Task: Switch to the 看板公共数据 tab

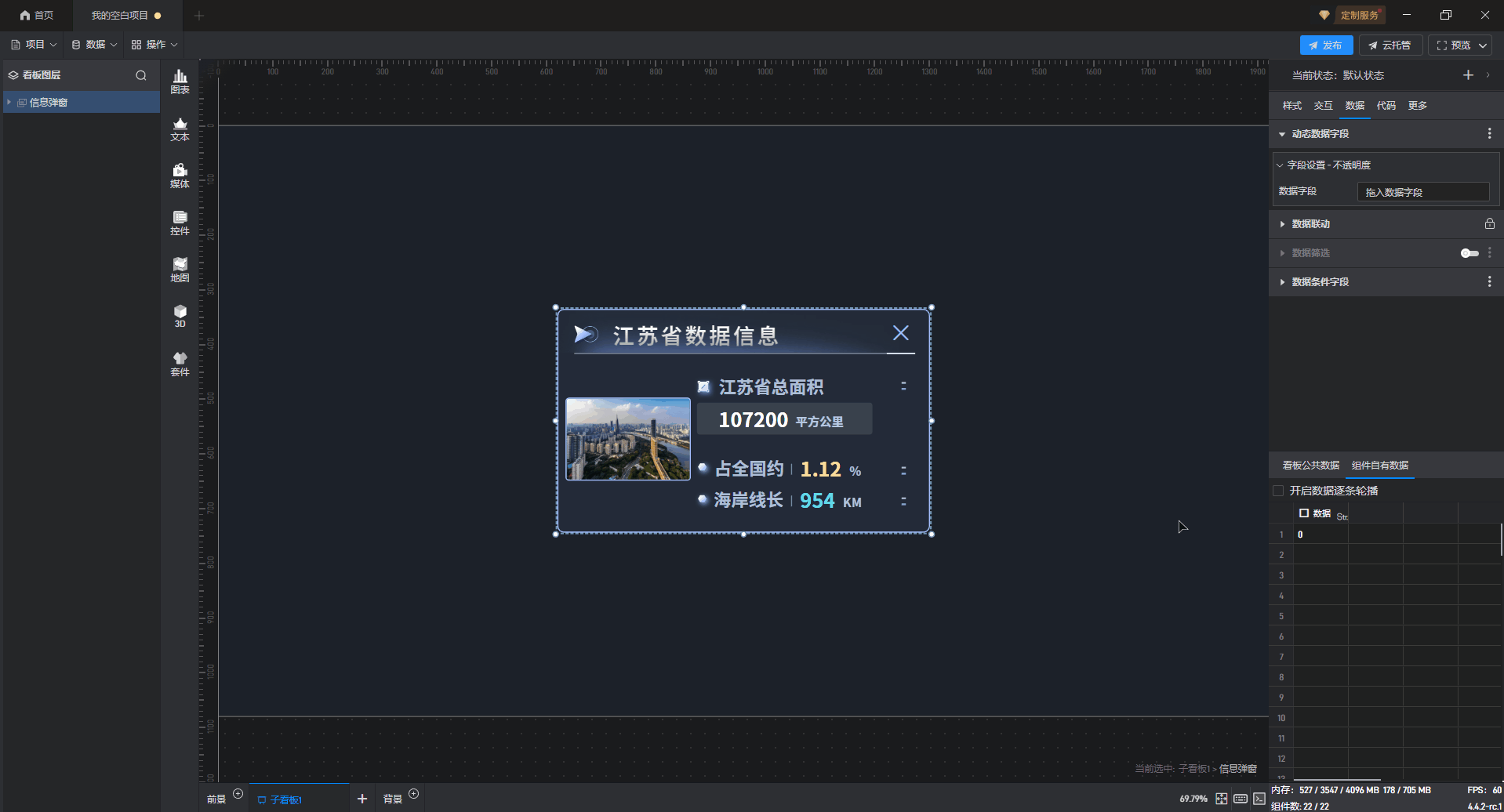Action: [x=1310, y=466]
